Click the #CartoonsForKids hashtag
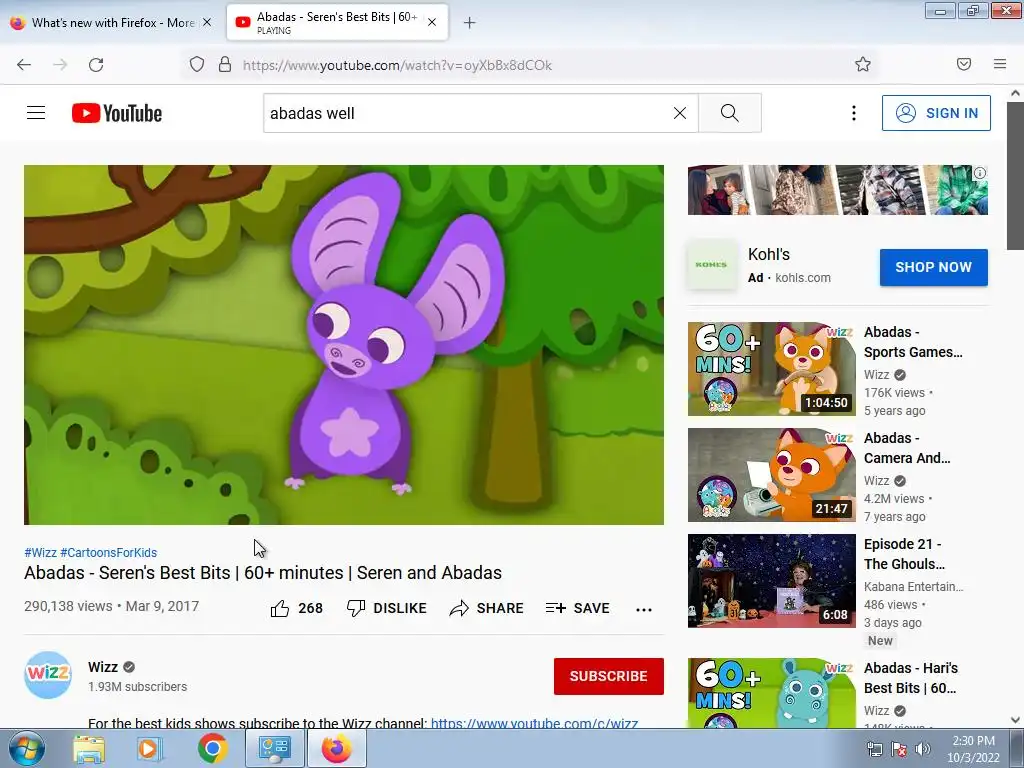The image size is (1024, 768). (x=108, y=552)
